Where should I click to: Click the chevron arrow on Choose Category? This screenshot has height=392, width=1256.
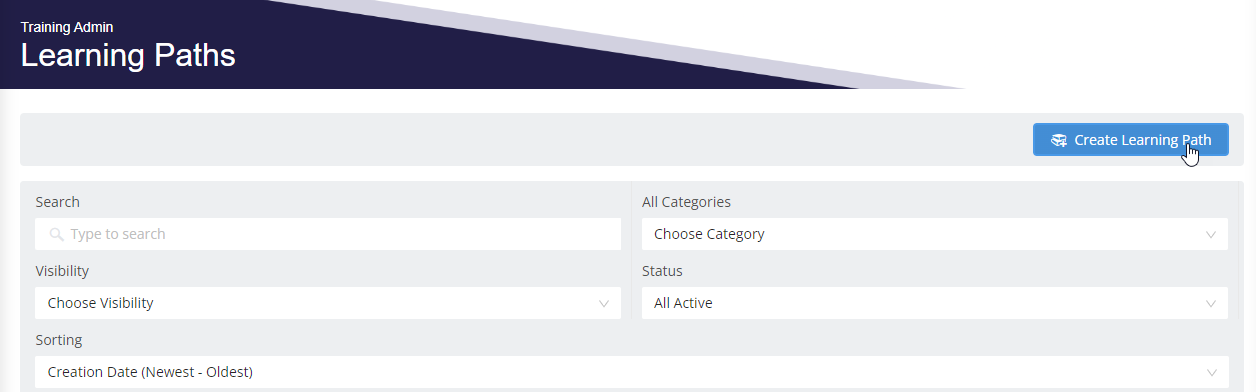pos(1210,235)
